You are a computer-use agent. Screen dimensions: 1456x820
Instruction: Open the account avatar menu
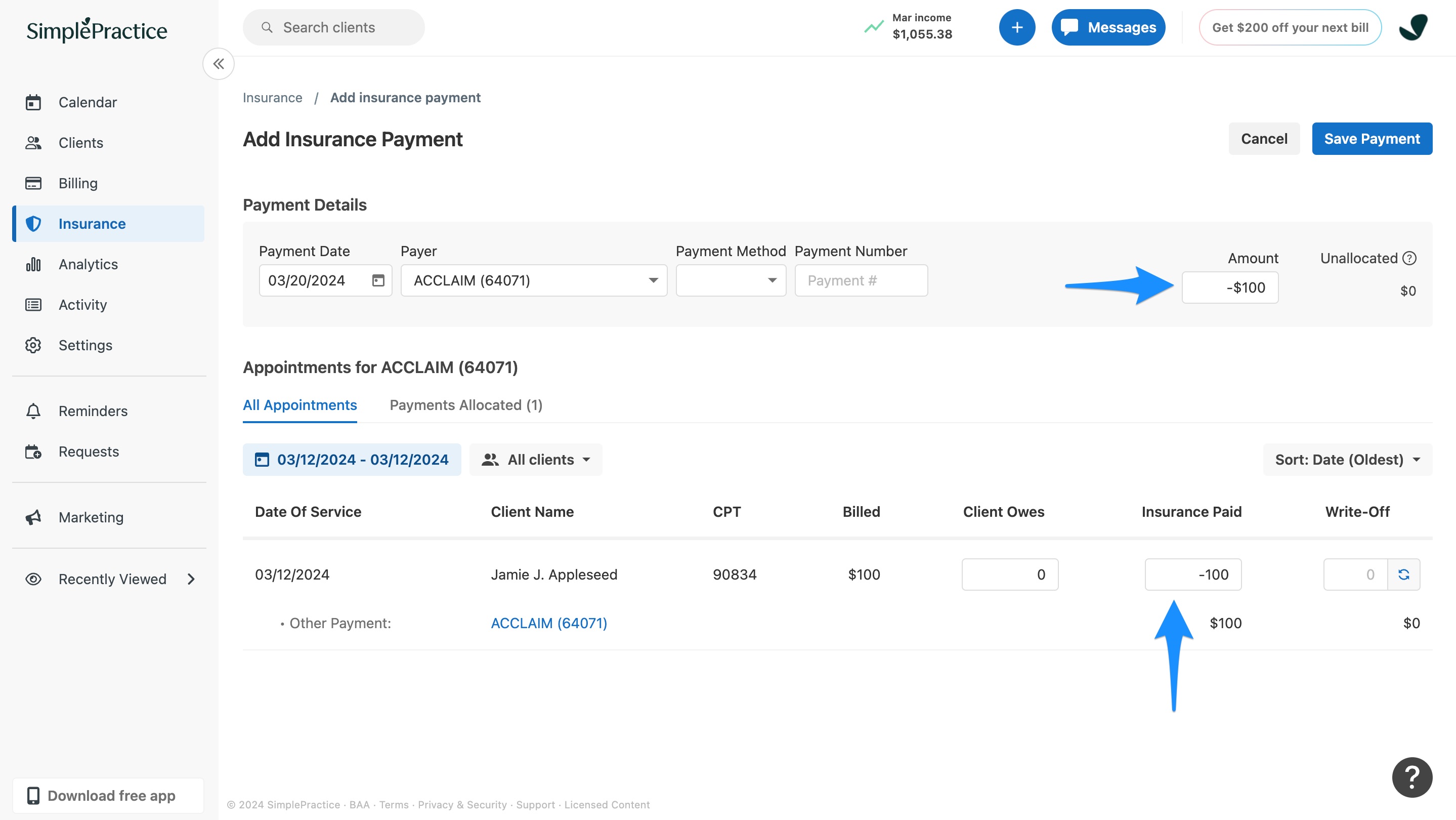pos(1413,27)
